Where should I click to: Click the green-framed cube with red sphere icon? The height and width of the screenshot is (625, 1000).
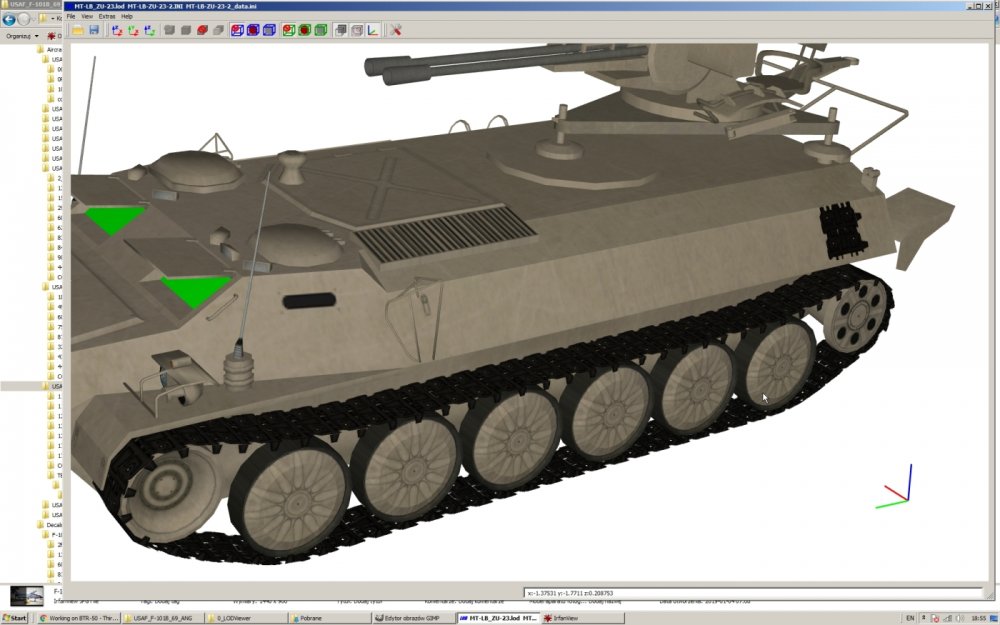point(288,30)
